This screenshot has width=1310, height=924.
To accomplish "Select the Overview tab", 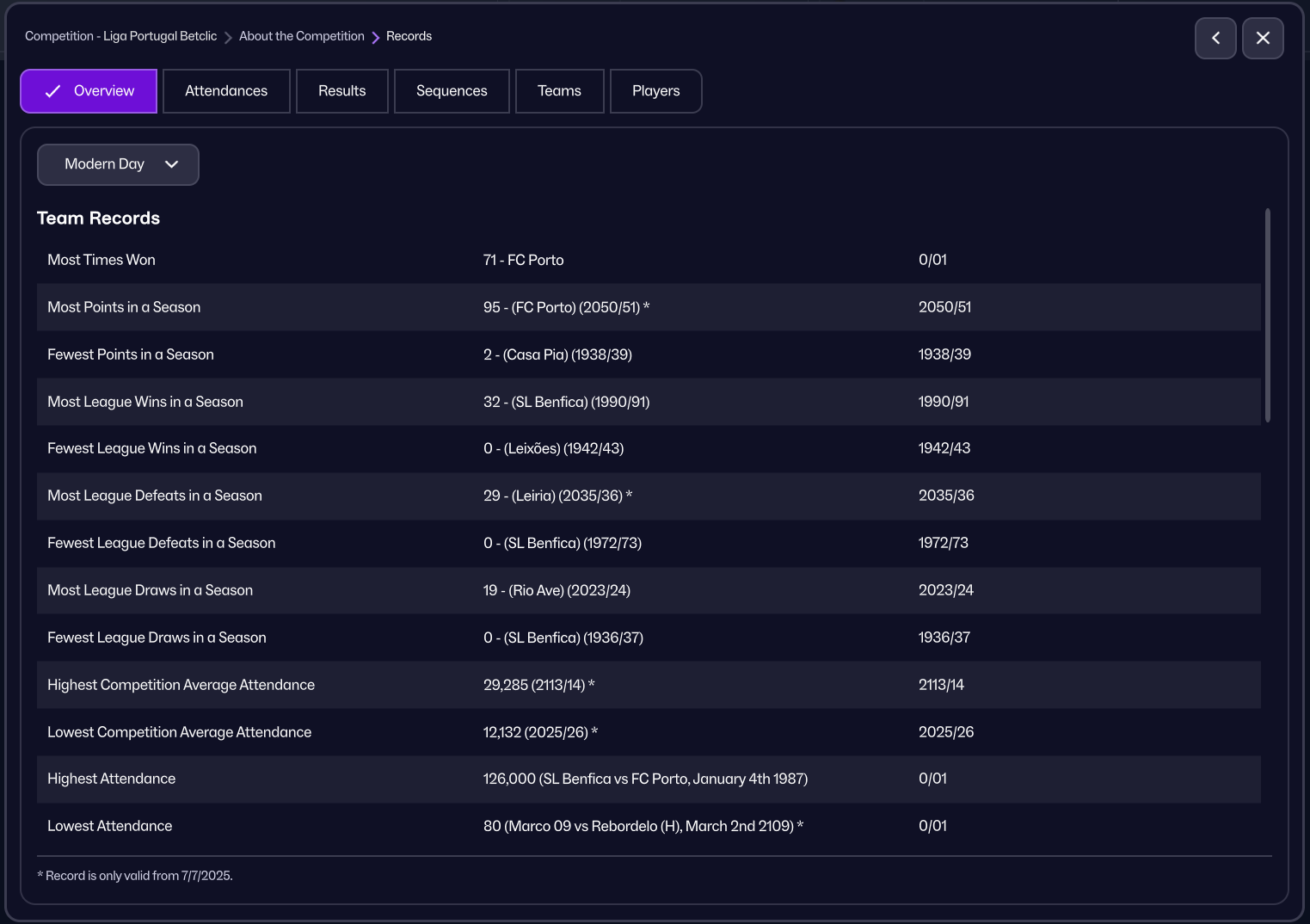I will pos(89,91).
